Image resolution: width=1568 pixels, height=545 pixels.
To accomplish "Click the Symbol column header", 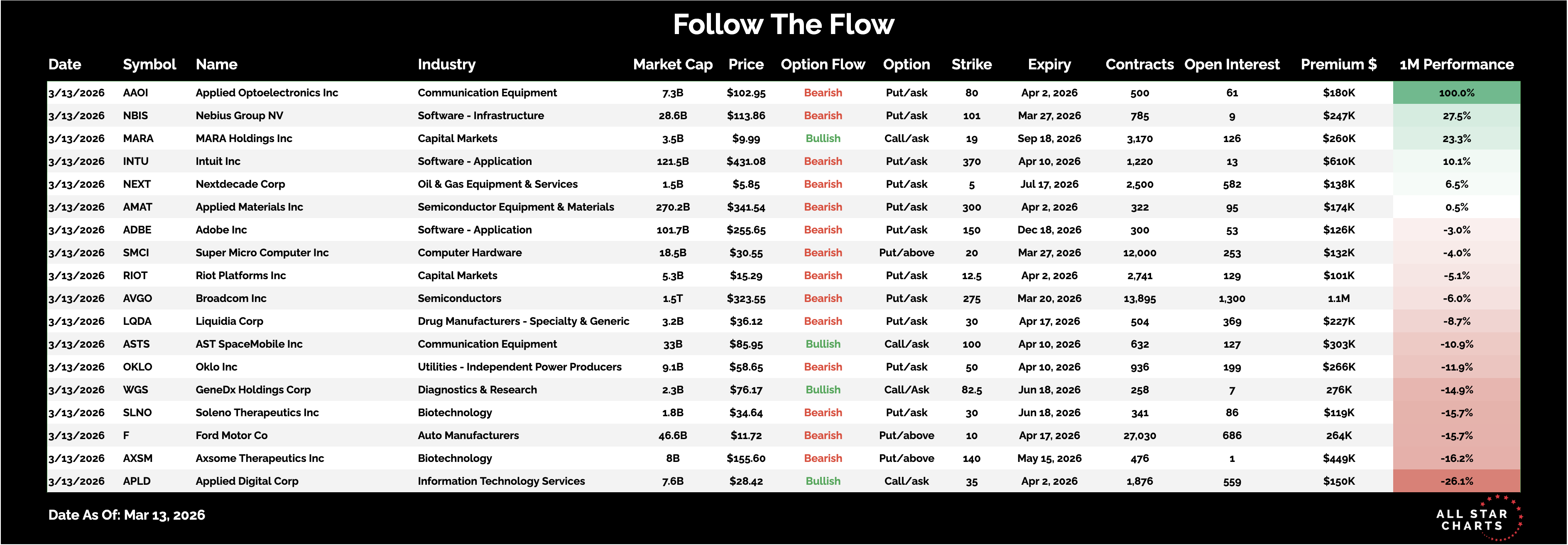I will [x=149, y=64].
